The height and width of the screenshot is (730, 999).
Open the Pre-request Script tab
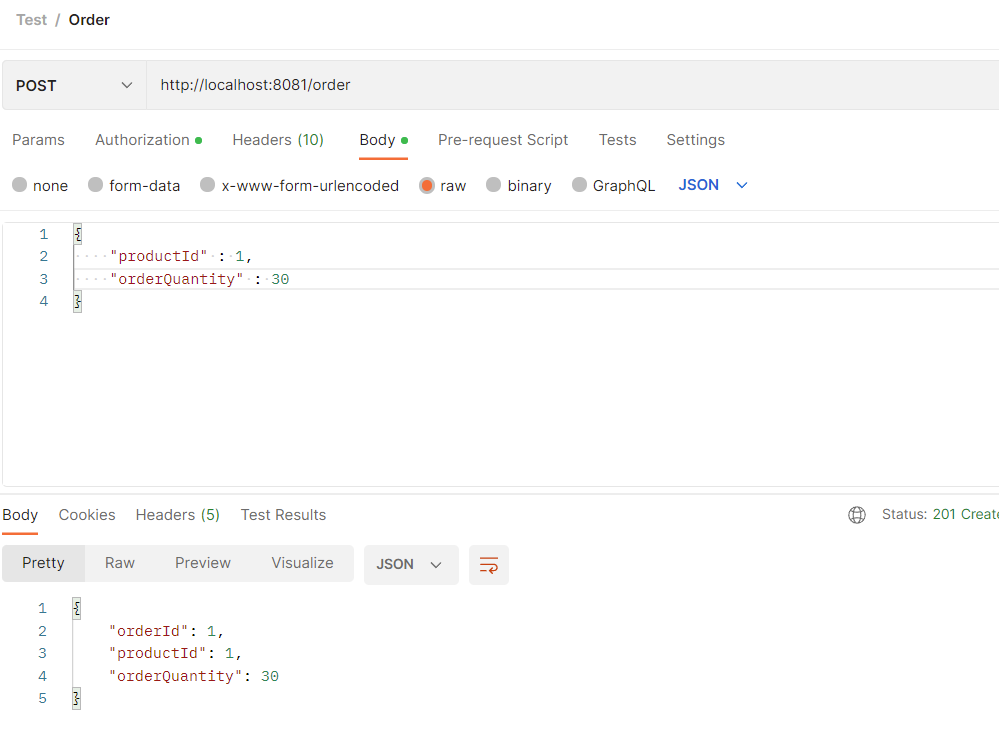tap(503, 140)
